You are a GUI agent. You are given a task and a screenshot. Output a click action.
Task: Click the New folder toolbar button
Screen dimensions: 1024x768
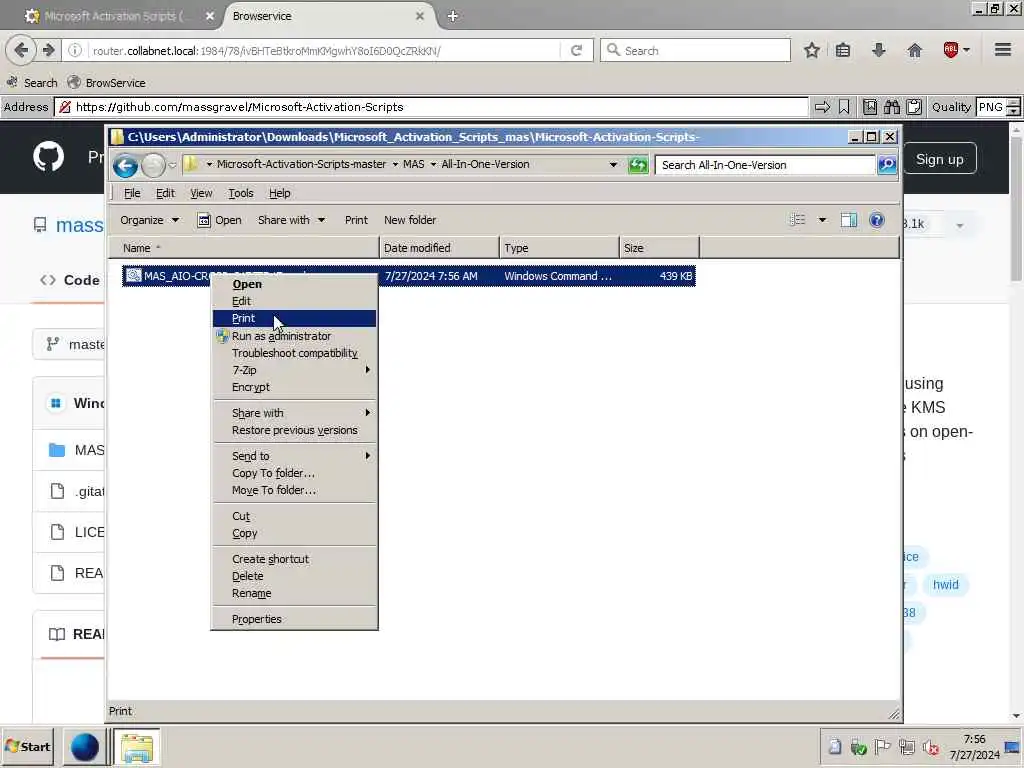[x=410, y=220]
